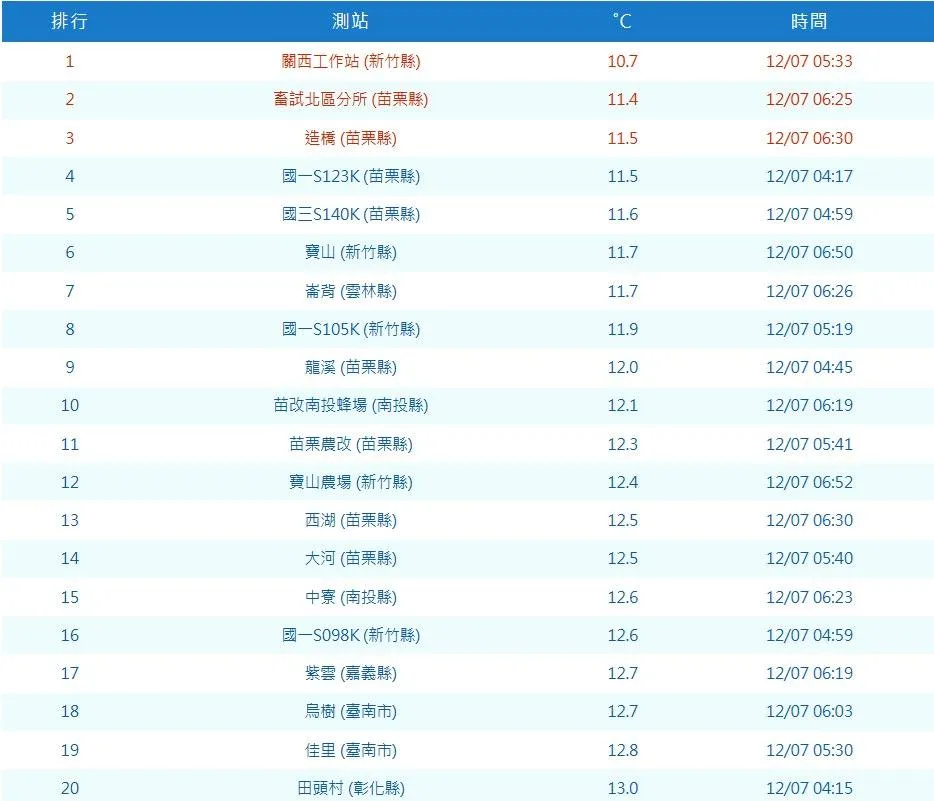The width and height of the screenshot is (934, 801).
Task: Click temperature value 12.0
Action: 622,367
